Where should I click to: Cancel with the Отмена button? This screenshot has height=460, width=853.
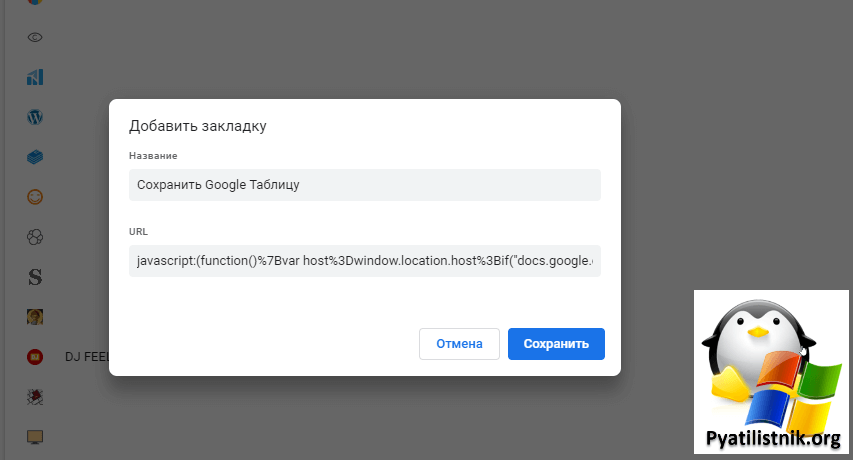(459, 344)
